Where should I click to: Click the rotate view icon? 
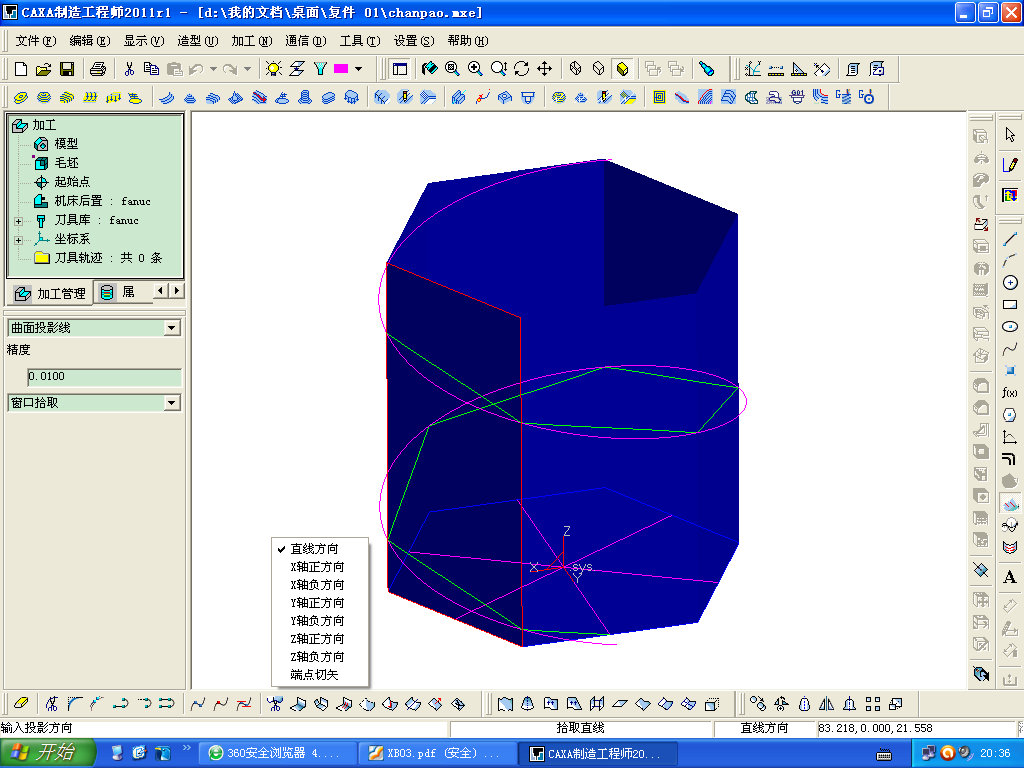(x=521, y=69)
